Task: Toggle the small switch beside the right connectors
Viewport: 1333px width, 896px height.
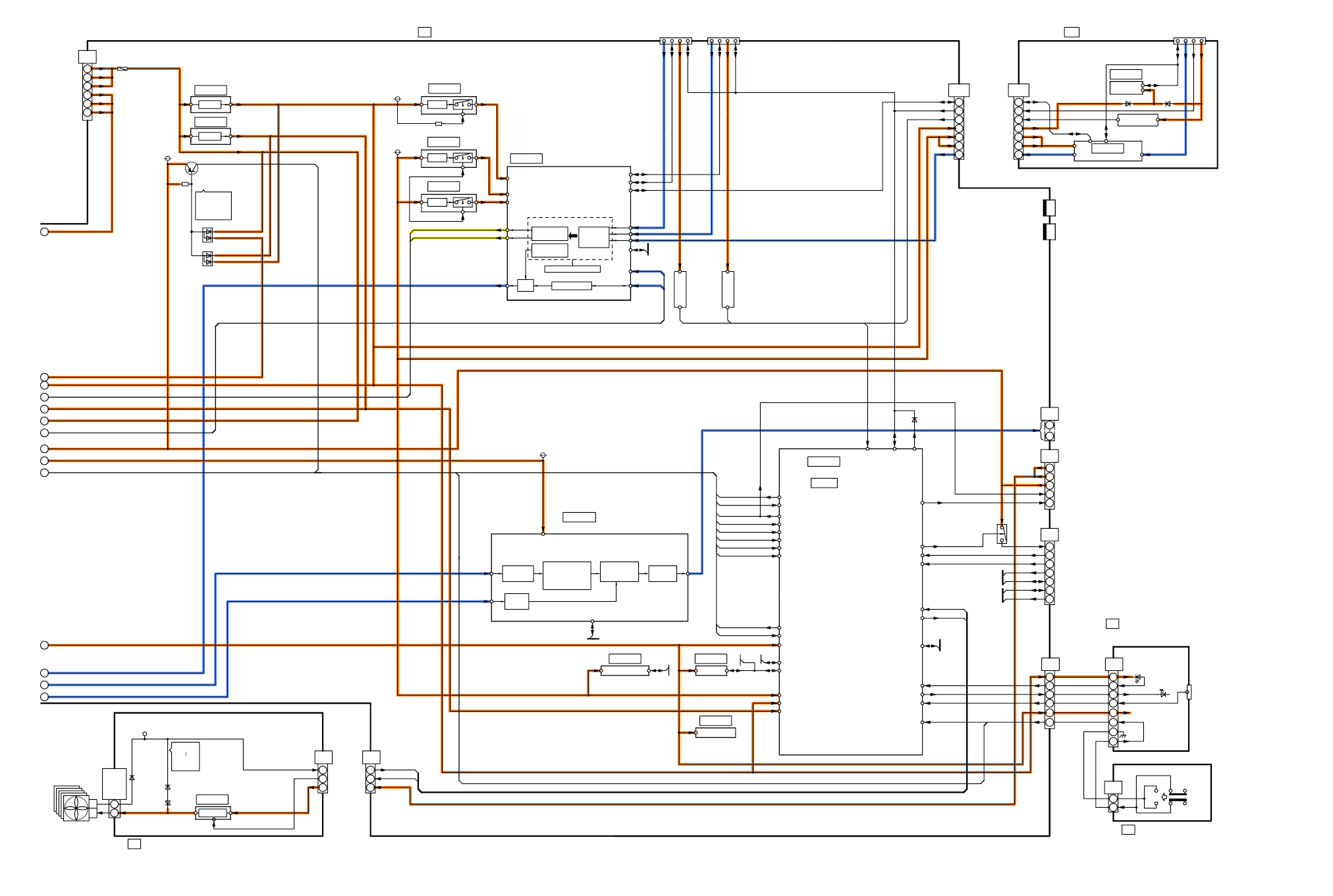Action: click(x=1002, y=533)
